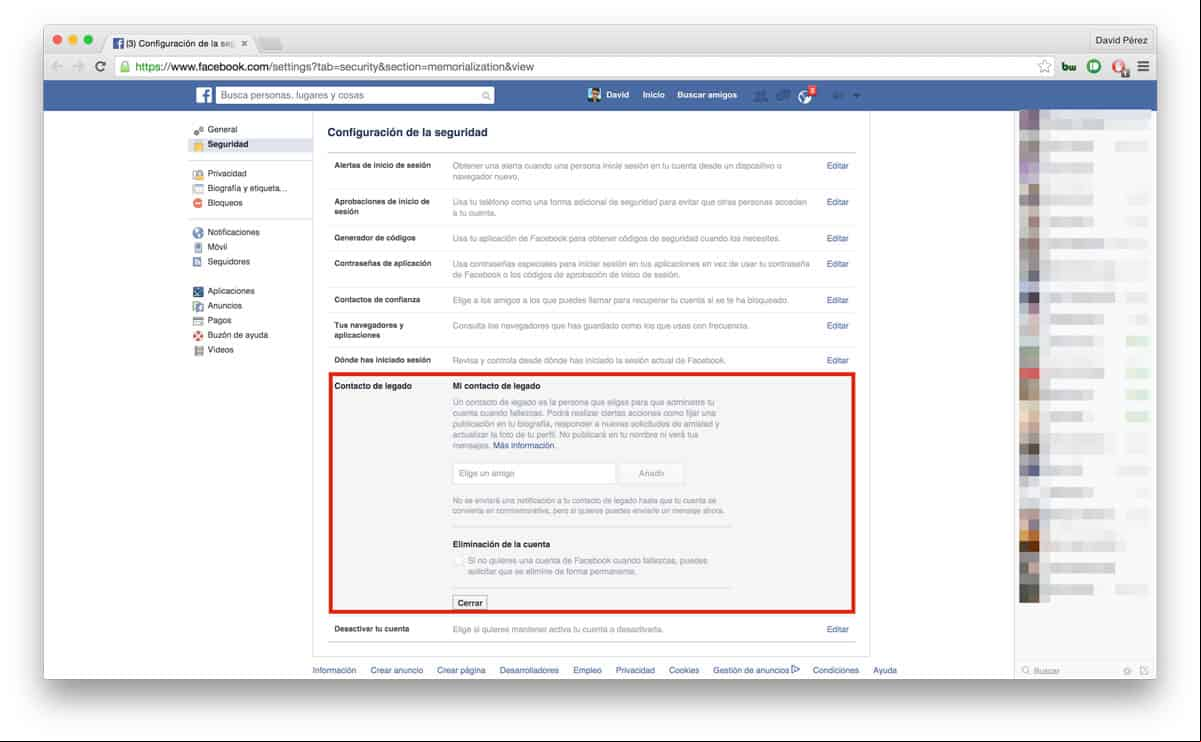Open a new browser tab
This screenshot has width=1201, height=742.
(271, 44)
